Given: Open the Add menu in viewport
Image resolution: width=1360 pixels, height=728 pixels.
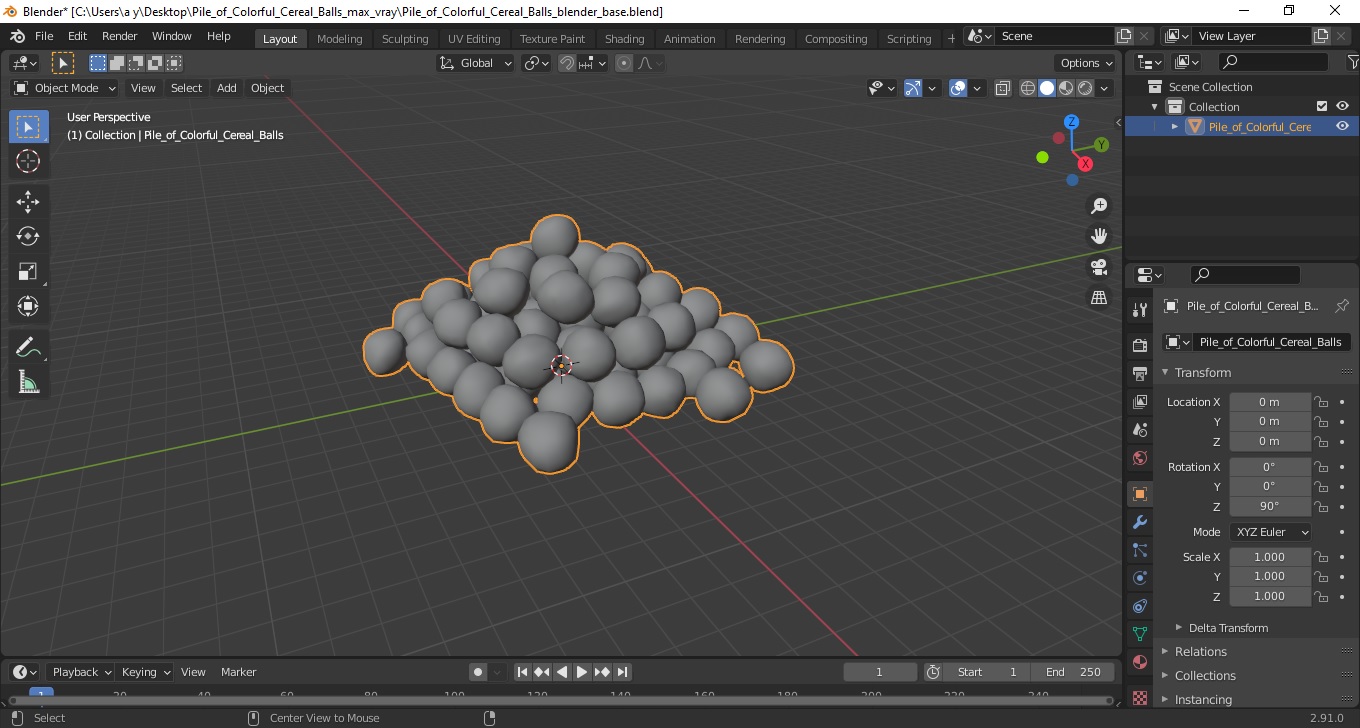Looking at the screenshot, I should tap(227, 88).
